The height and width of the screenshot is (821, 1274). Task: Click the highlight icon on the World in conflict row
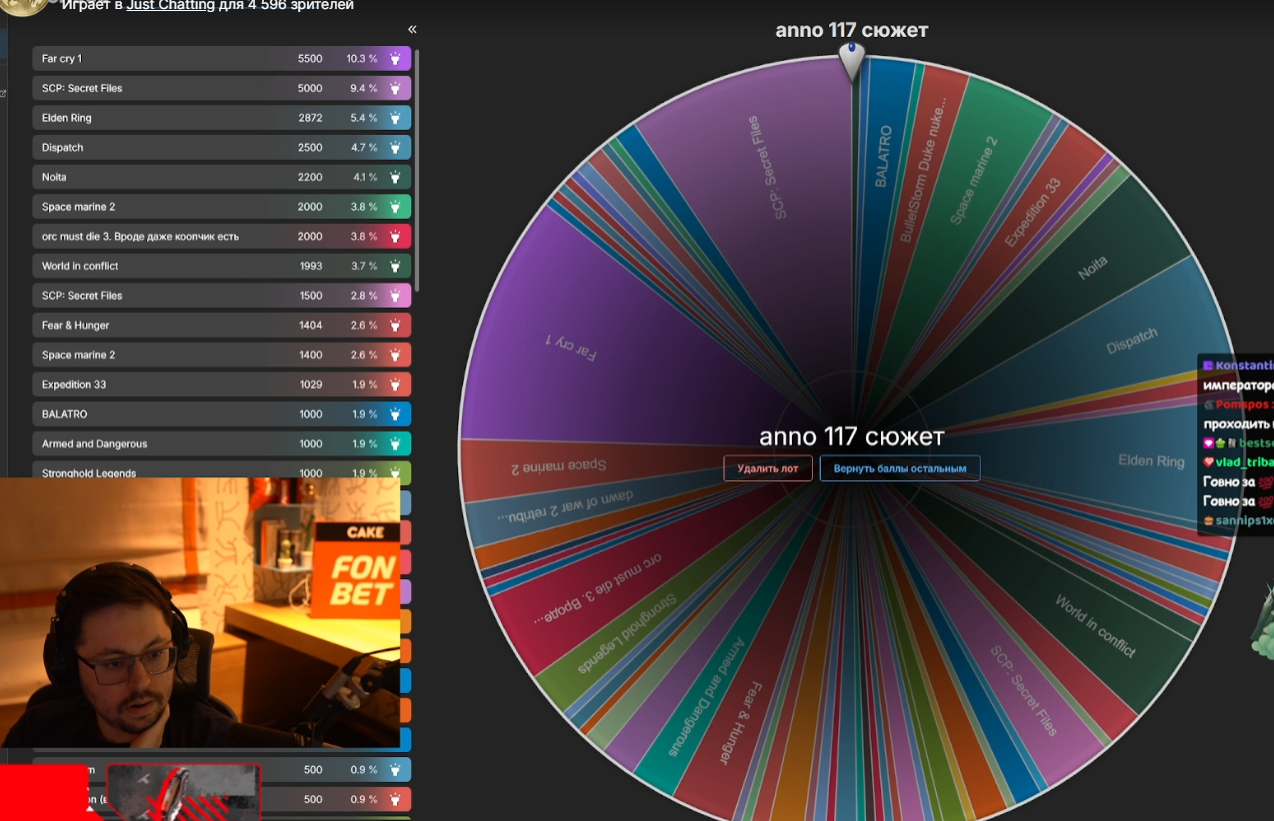tap(395, 266)
